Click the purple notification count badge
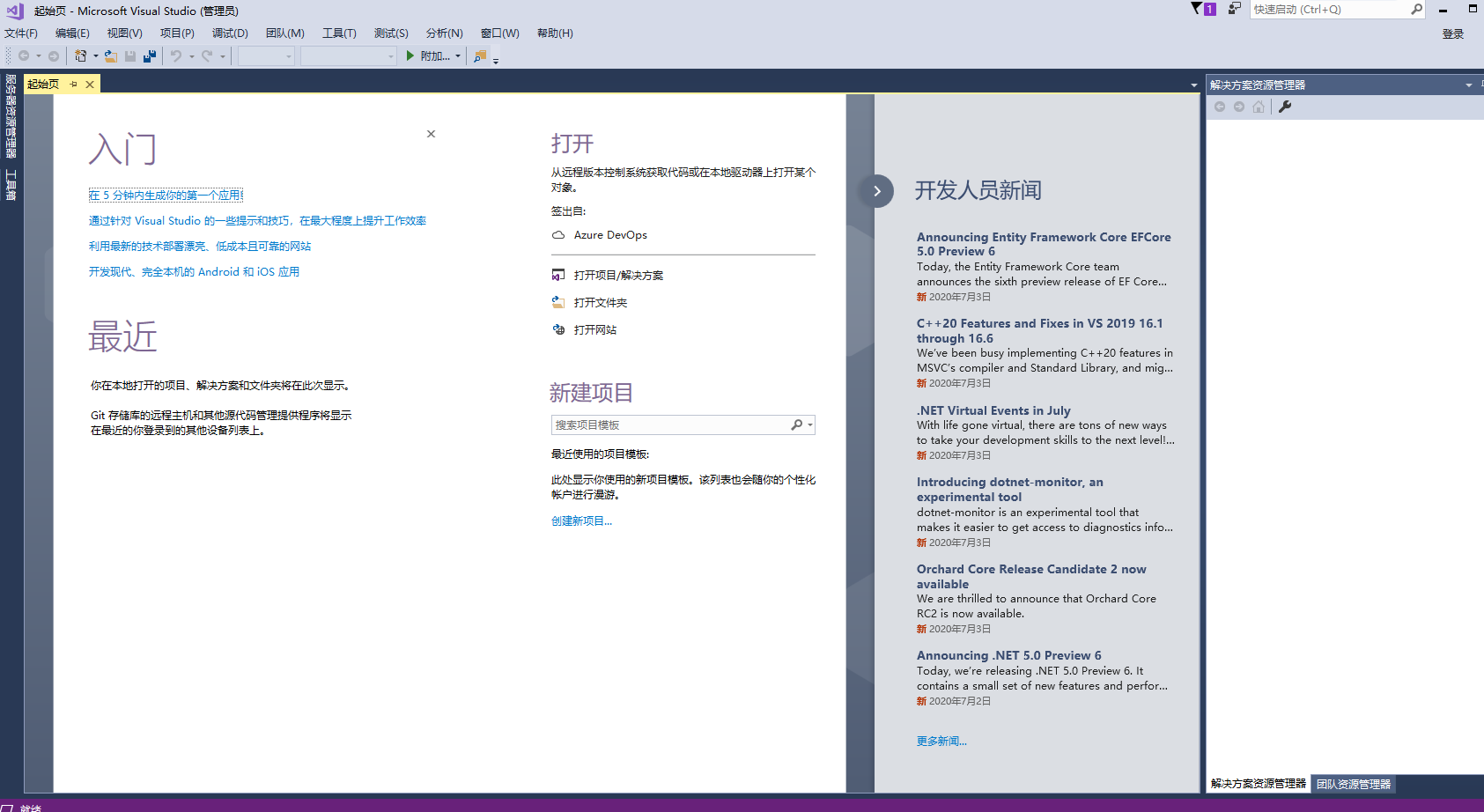This screenshot has width=1484, height=812. pos(1210,9)
